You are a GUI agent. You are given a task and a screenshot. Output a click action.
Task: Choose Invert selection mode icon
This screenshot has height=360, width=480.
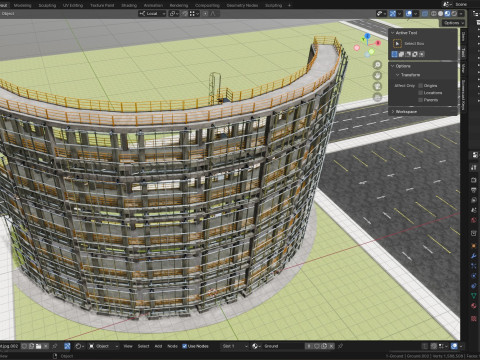(415, 54)
